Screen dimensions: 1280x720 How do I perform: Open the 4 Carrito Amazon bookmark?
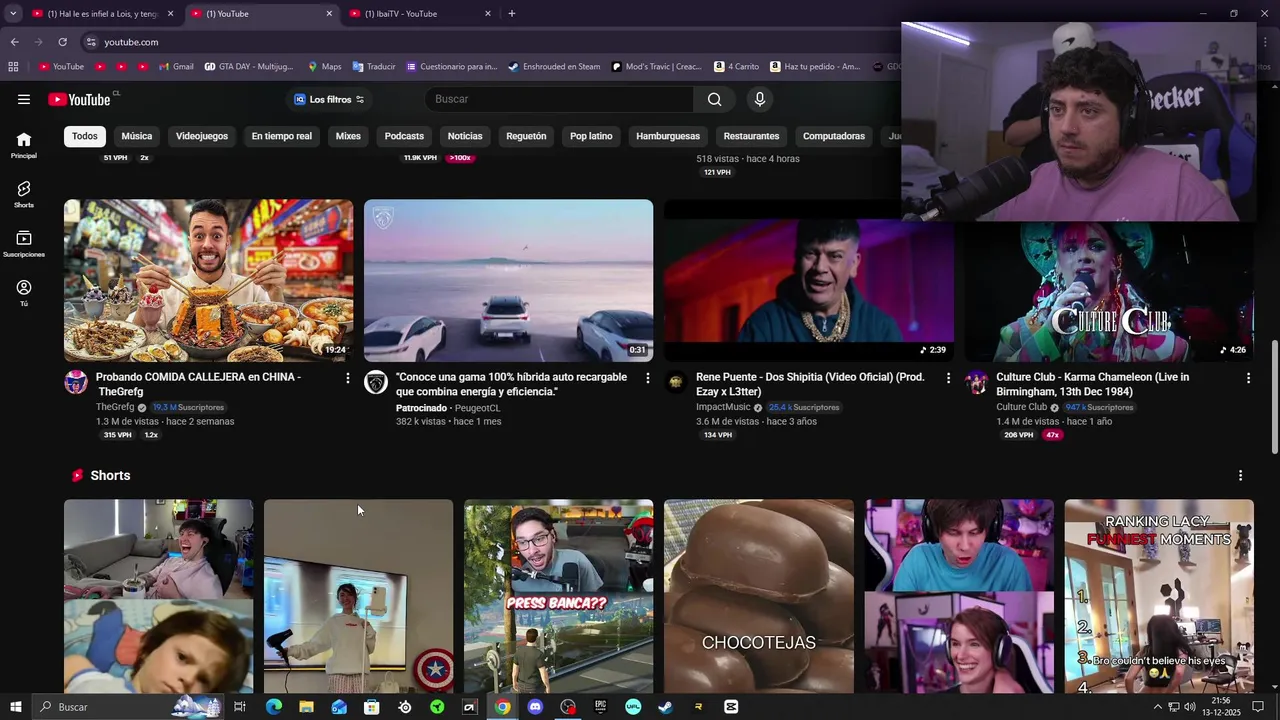click(736, 67)
